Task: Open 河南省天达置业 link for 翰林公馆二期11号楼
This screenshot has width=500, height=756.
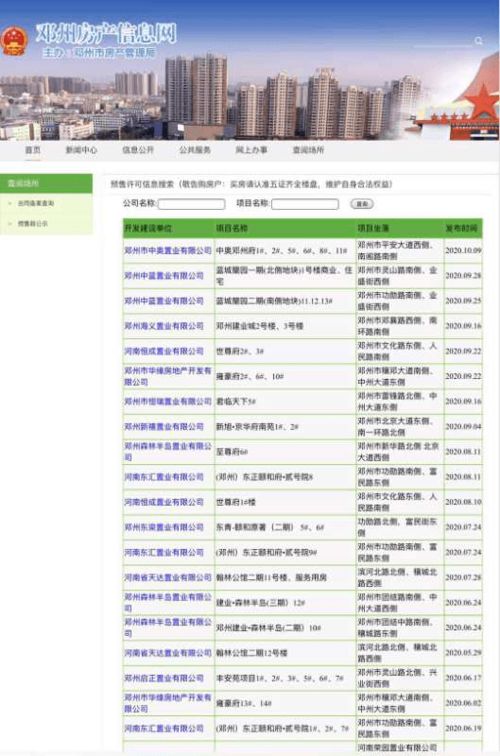Action: click(168, 577)
